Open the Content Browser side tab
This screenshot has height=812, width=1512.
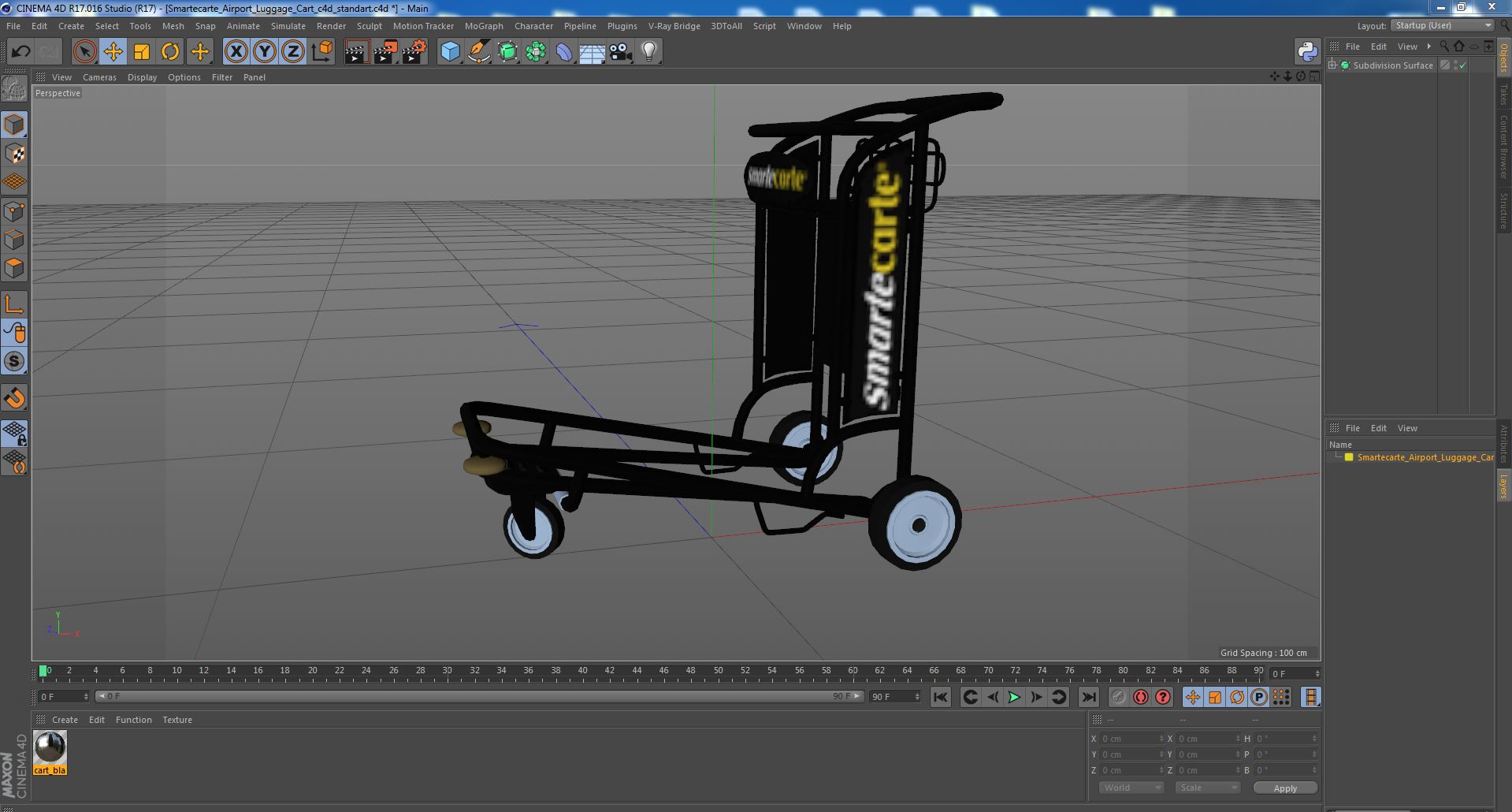click(x=1503, y=146)
